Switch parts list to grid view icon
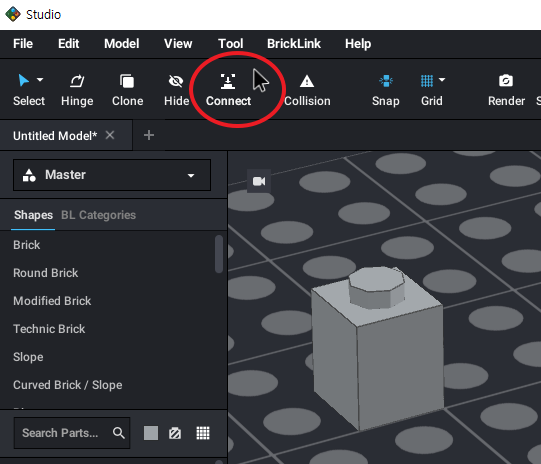This screenshot has width=541, height=464. (203, 433)
